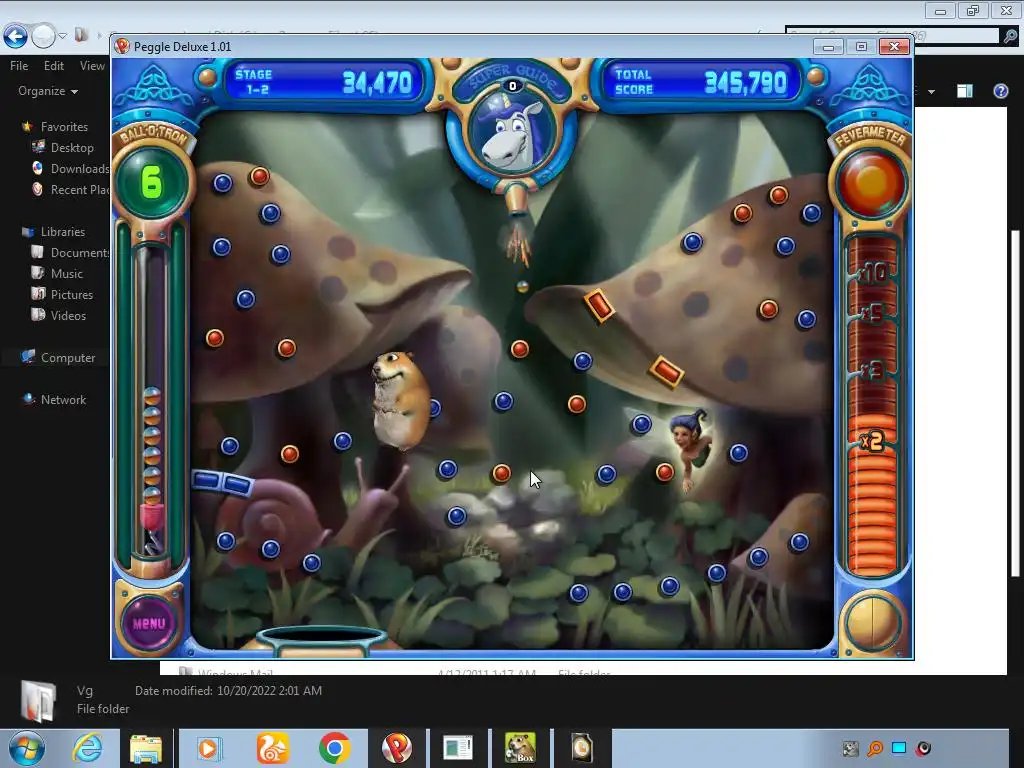Click the blue monitor system tray icon

(x=899, y=748)
